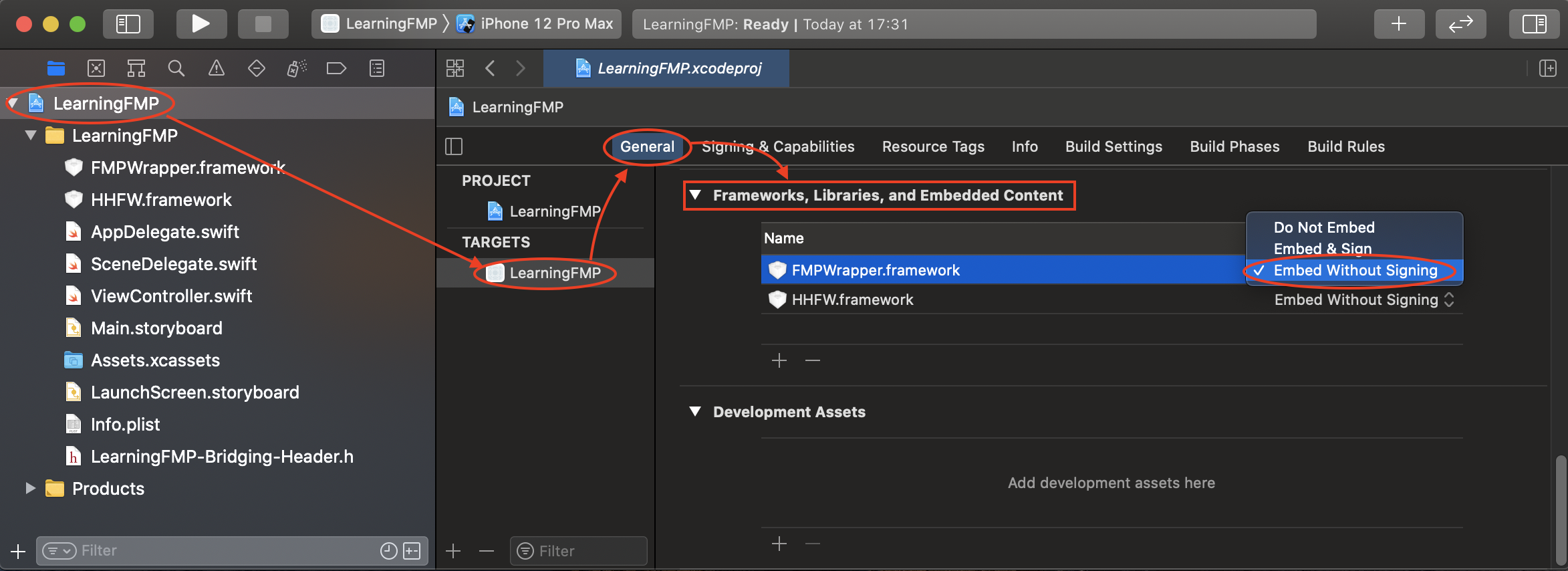Show only recent files filter
Viewport: 1568px width, 571px height.
click(x=388, y=551)
